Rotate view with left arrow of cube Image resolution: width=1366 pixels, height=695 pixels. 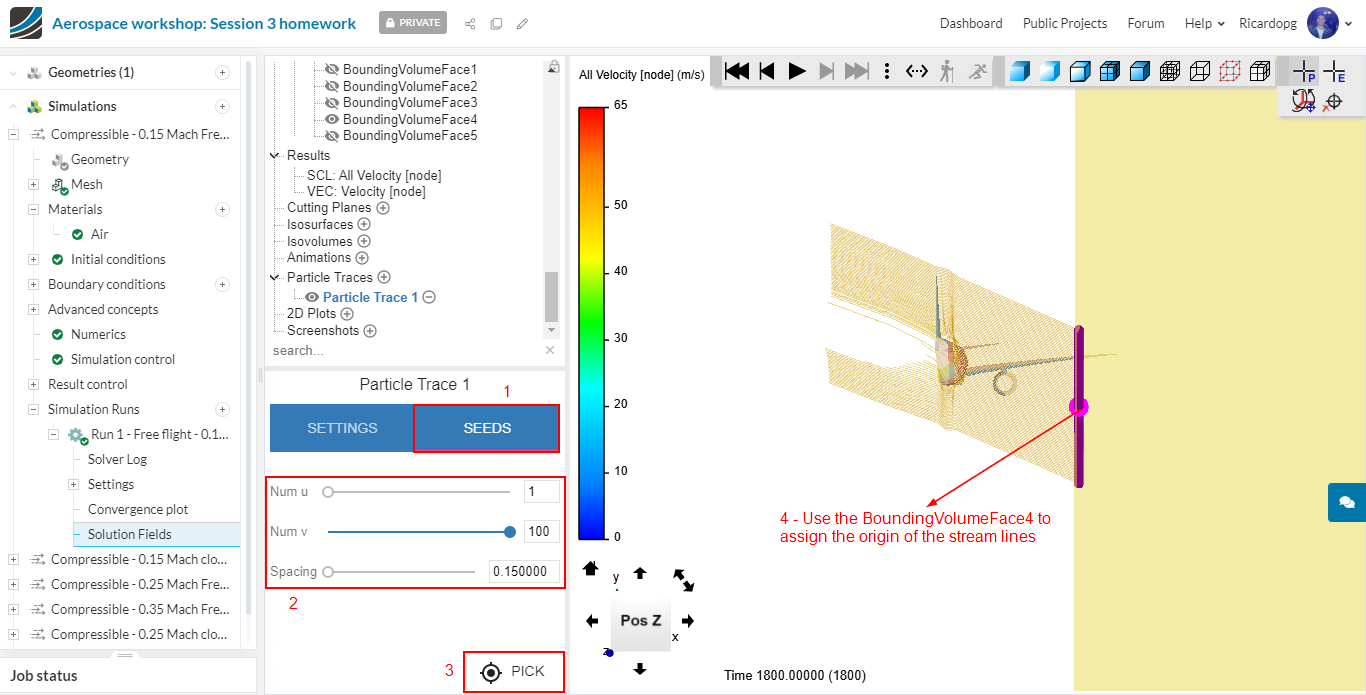coord(592,621)
